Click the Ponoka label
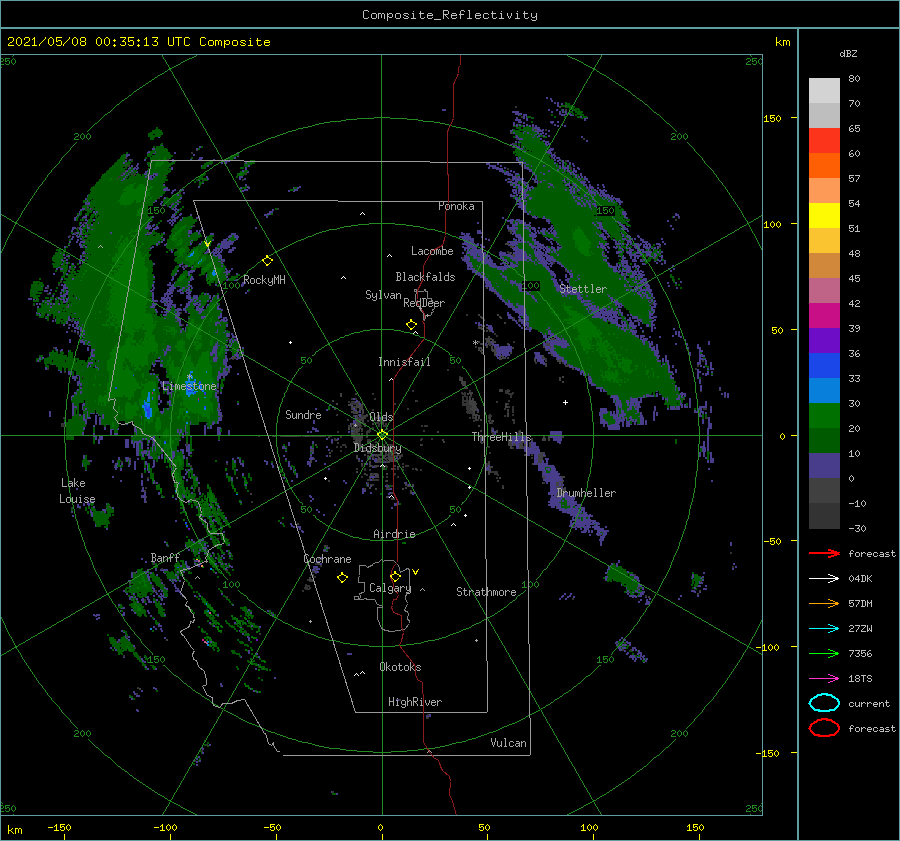 pyautogui.click(x=456, y=206)
